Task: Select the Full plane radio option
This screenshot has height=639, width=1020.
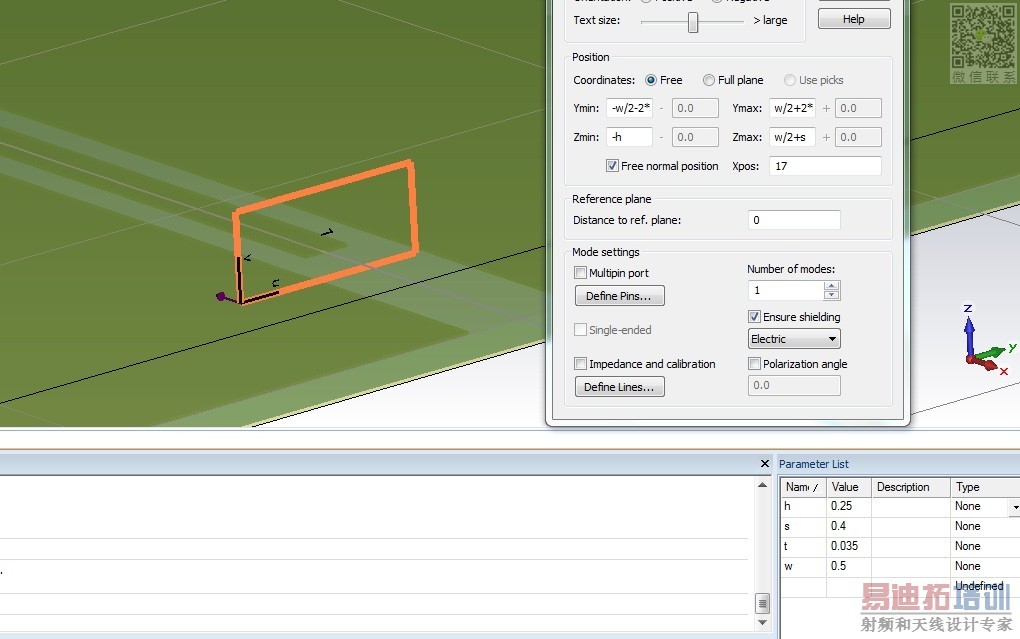Action: coord(708,80)
